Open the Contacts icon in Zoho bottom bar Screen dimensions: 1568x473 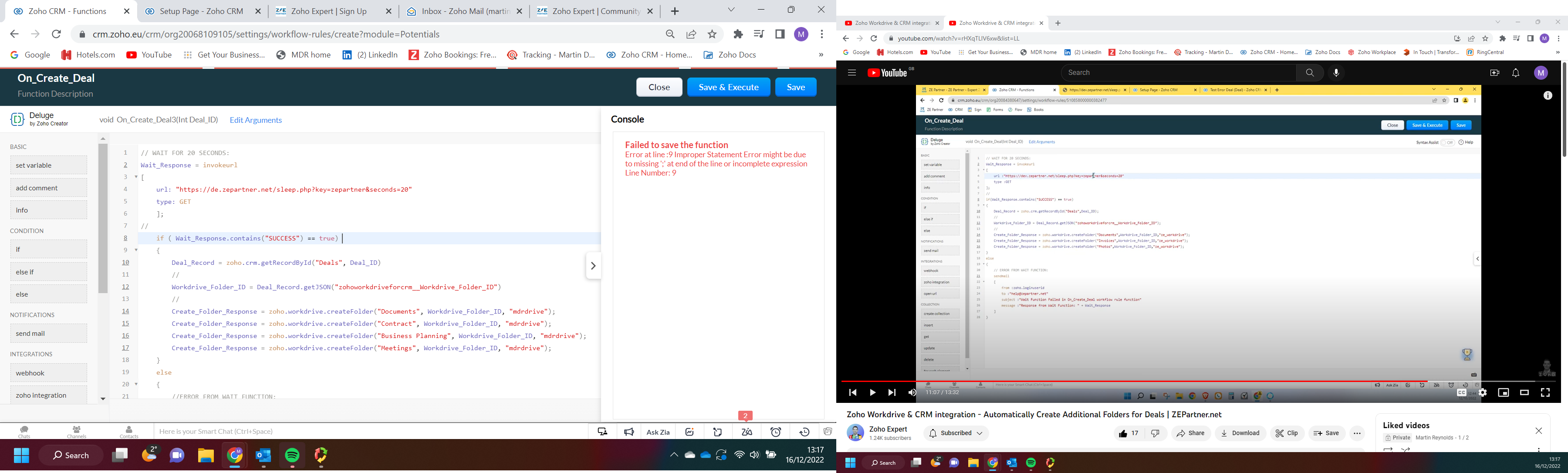point(129,432)
